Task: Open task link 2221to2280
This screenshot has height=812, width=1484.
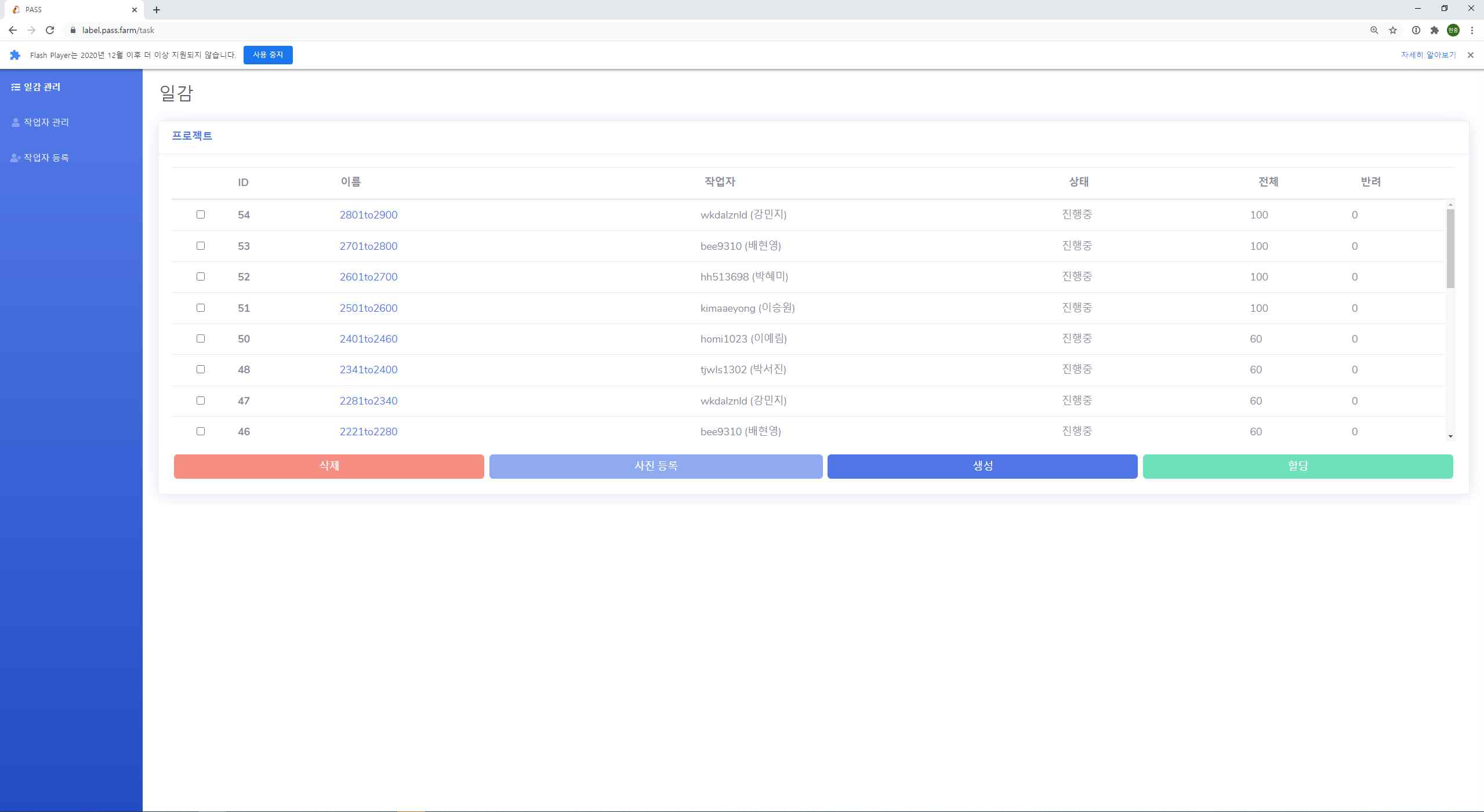Action: pos(369,432)
